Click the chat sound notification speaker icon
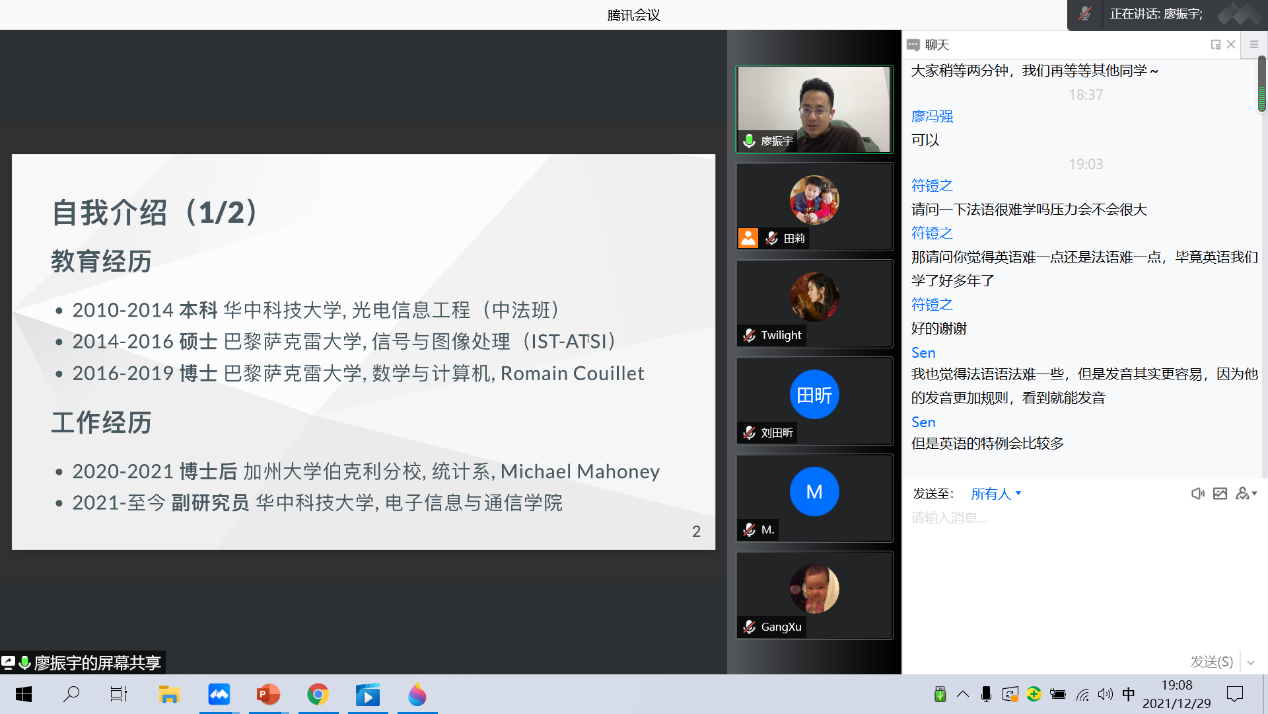 (x=1197, y=494)
